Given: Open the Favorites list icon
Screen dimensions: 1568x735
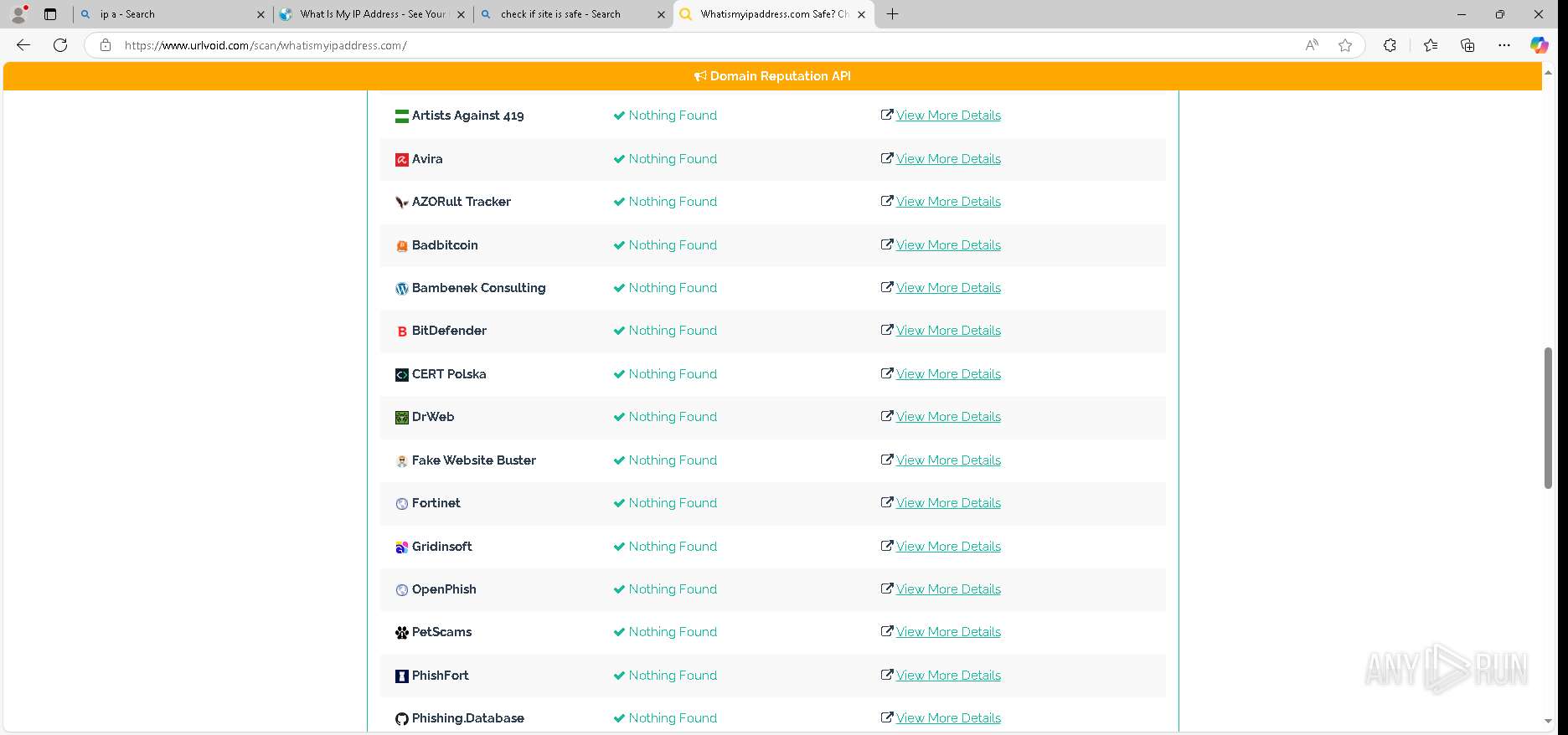Looking at the screenshot, I should click(x=1431, y=45).
